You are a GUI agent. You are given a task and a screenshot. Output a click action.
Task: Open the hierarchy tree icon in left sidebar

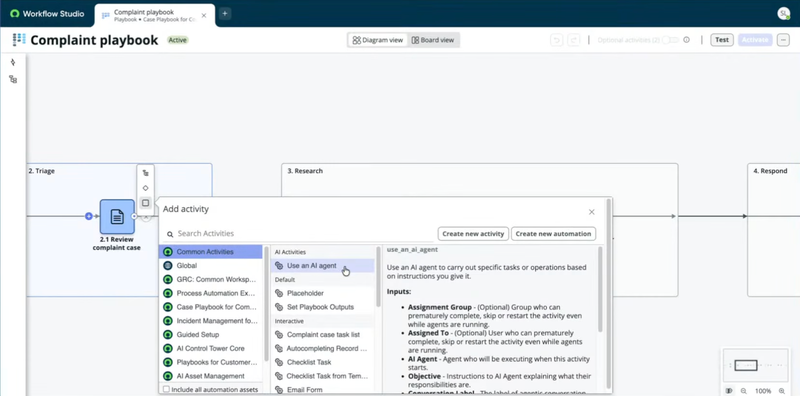[x=13, y=79]
